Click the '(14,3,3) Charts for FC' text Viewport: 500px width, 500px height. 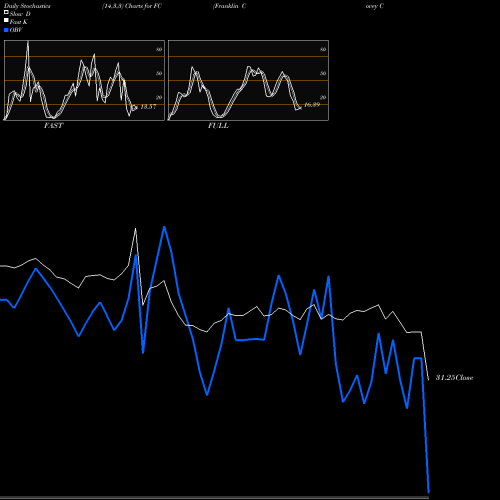pos(132,6)
